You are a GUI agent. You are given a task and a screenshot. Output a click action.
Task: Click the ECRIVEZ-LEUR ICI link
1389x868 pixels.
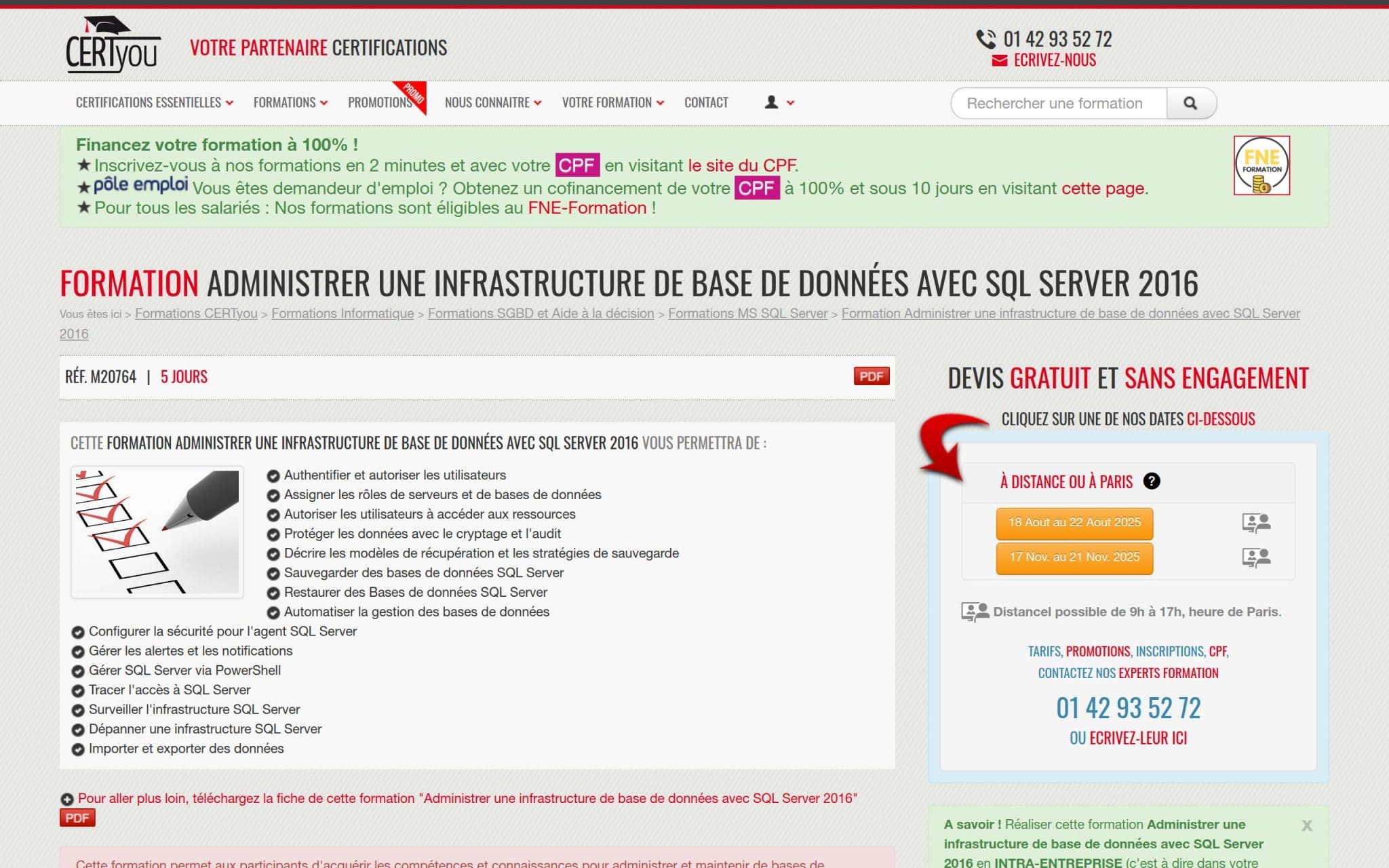point(1138,738)
